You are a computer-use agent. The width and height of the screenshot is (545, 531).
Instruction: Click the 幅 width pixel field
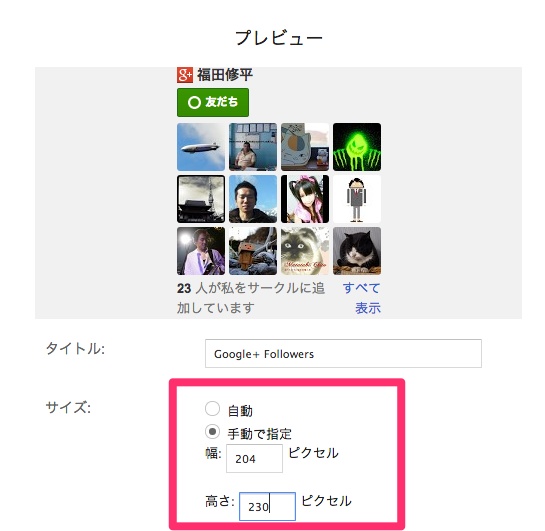coord(254,458)
